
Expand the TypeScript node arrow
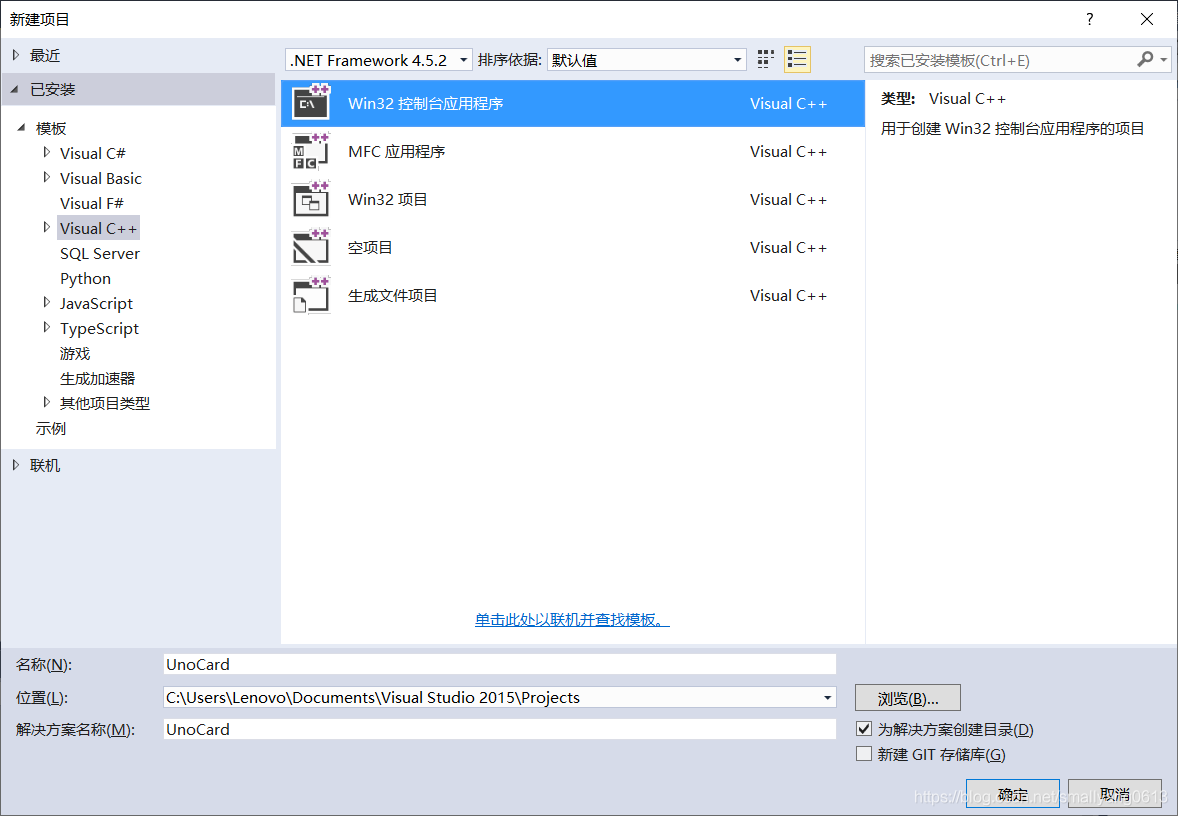coord(47,327)
